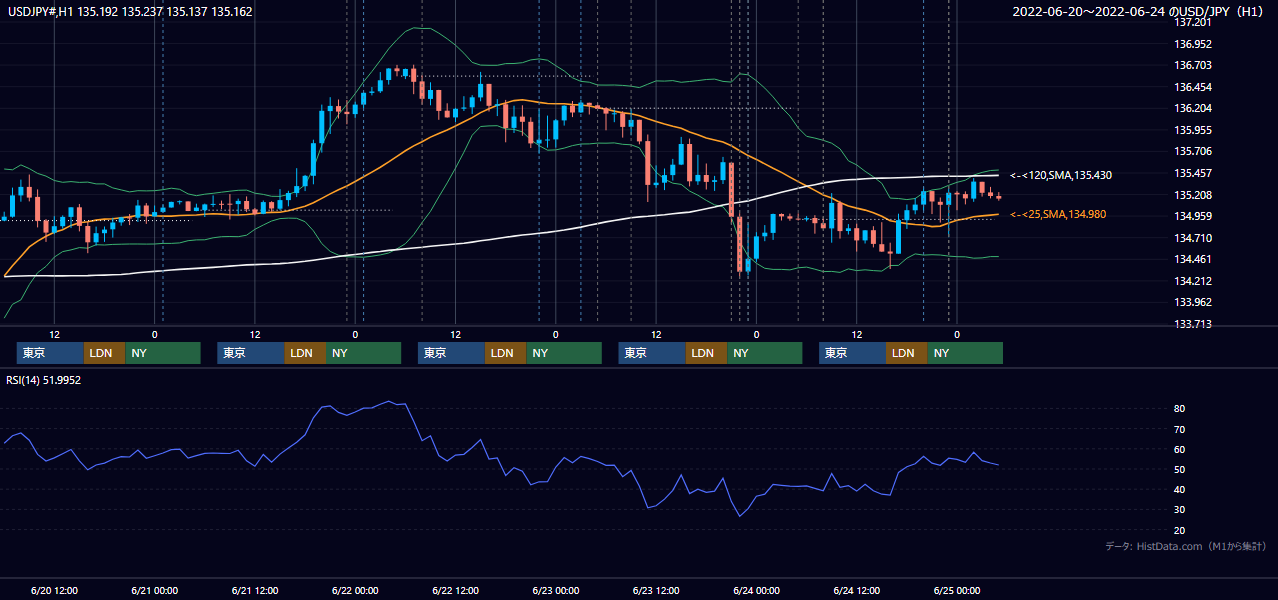Click RSI scale value 80
Image resolution: width=1278 pixels, height=600 pixels.
(x=1180, y=409)
